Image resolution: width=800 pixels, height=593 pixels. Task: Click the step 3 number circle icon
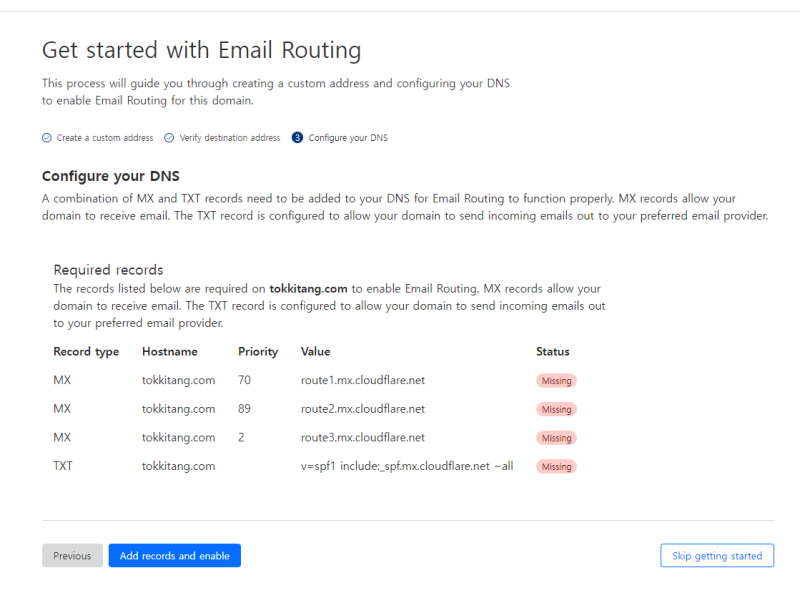pos(297,138)
